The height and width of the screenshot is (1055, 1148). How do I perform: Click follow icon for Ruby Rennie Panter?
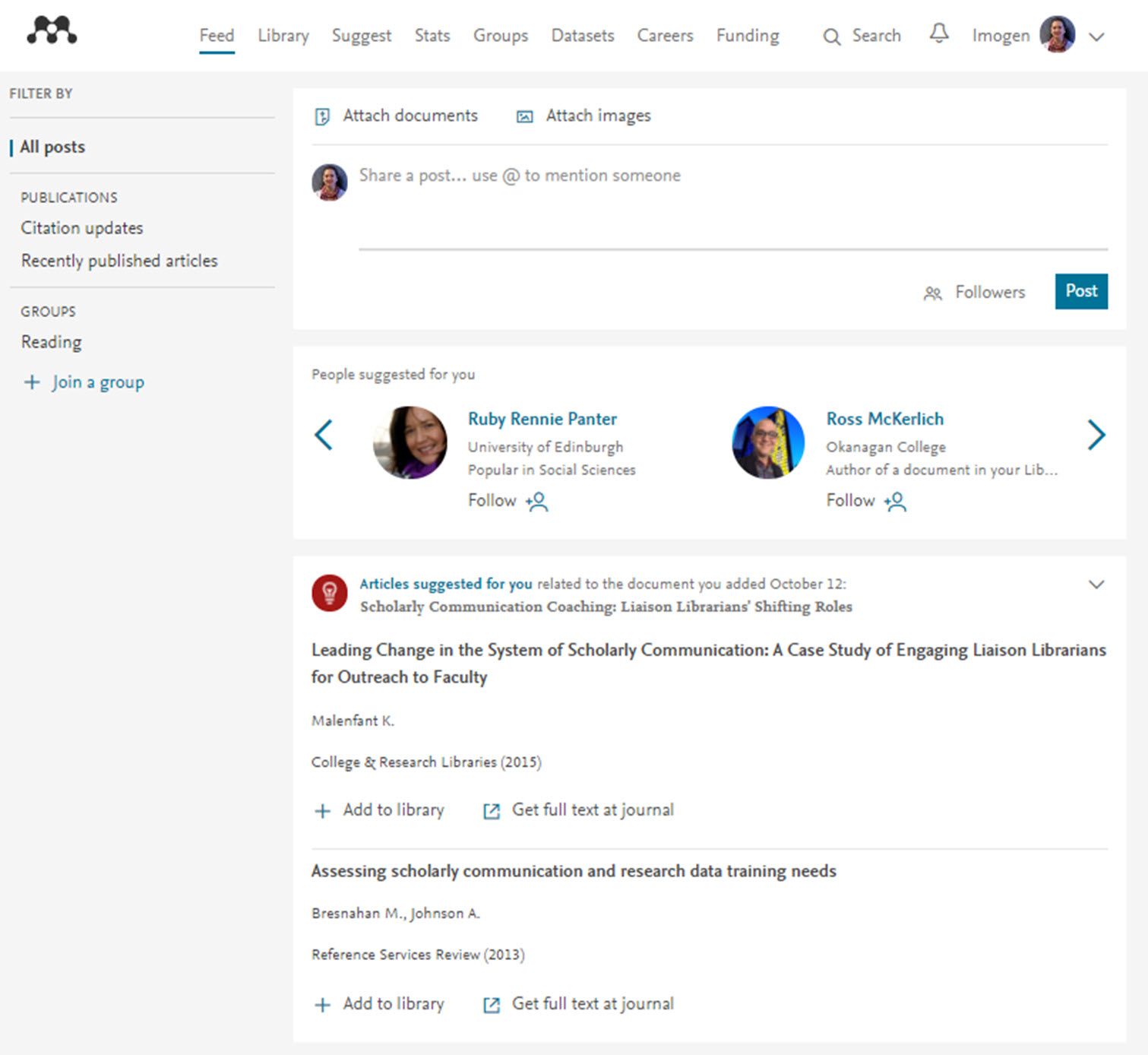tap(536, 502)
